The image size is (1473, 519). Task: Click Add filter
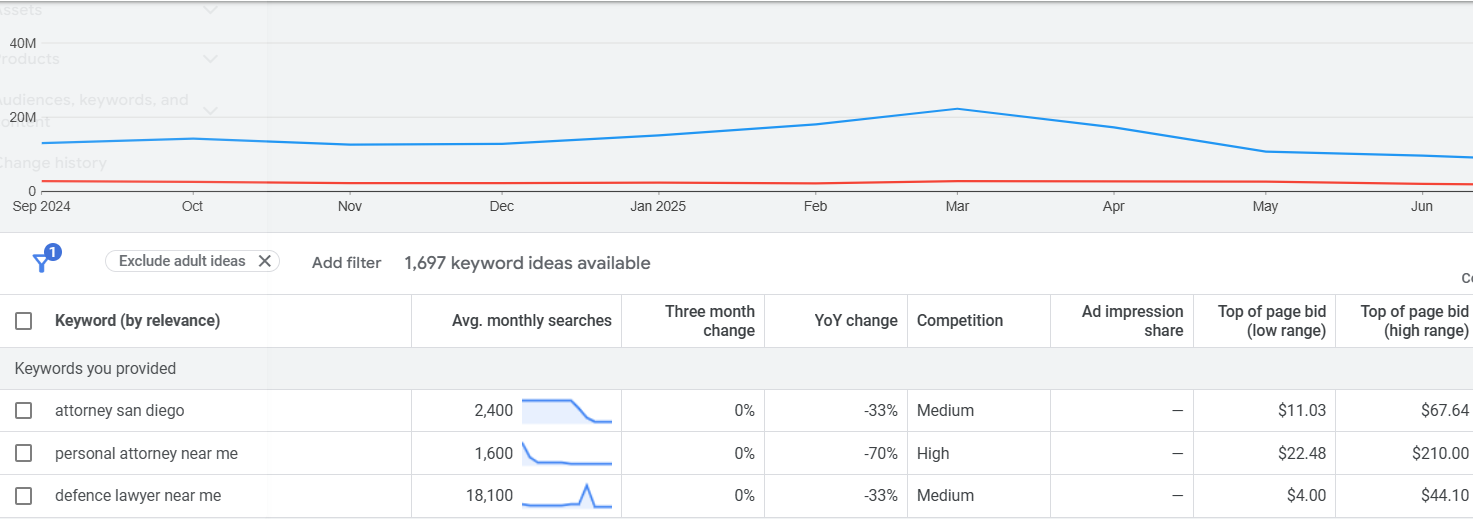tap(346, 263)
